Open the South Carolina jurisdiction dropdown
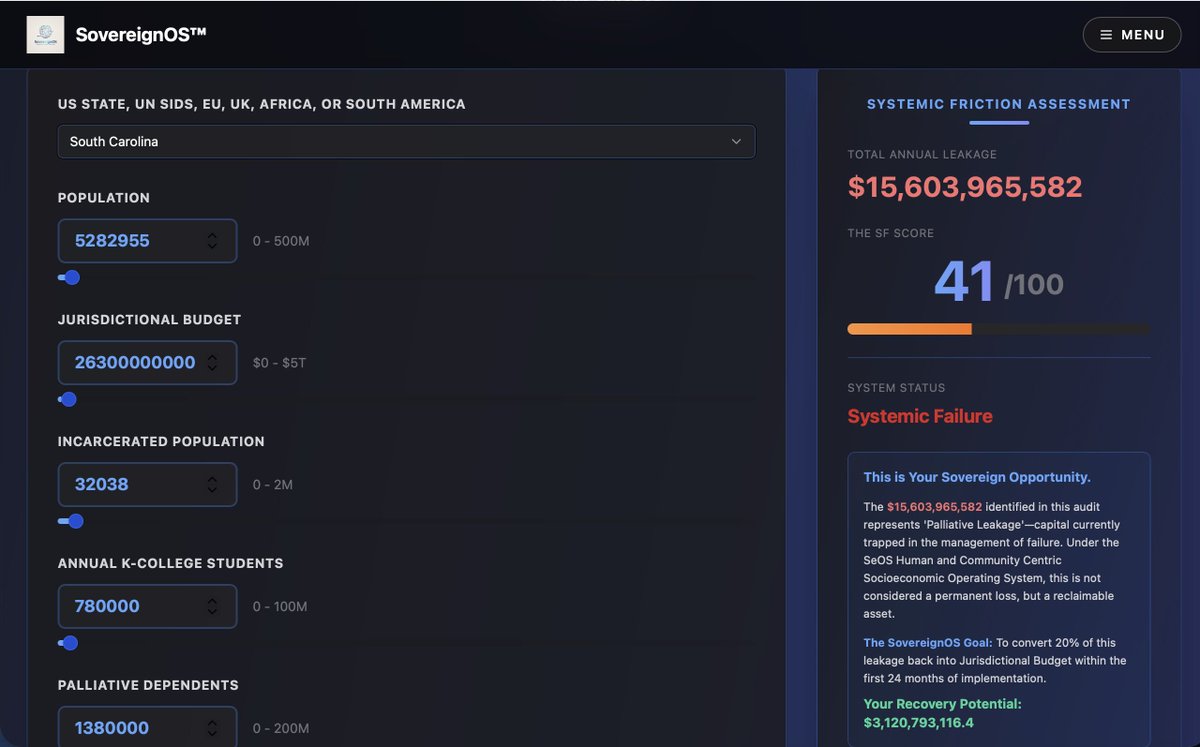The image size is (1200, 747). point(406,141)
